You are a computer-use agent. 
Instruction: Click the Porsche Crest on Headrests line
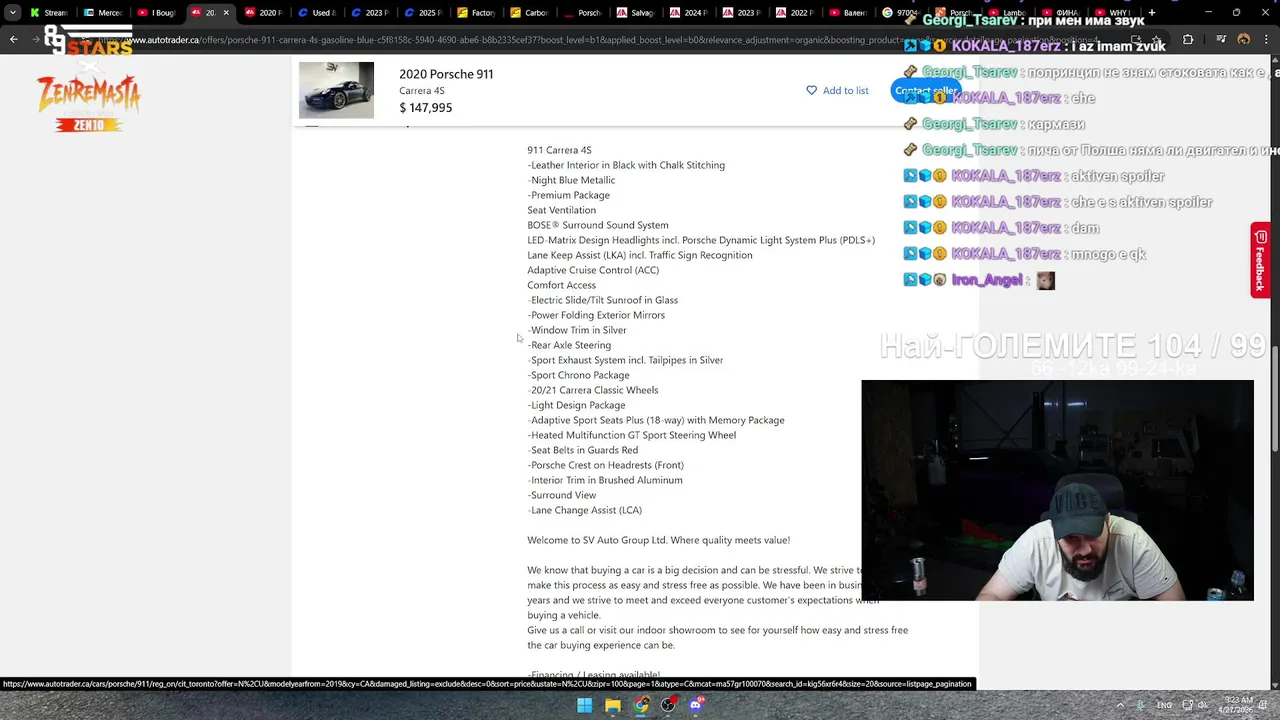pos(606,465)
